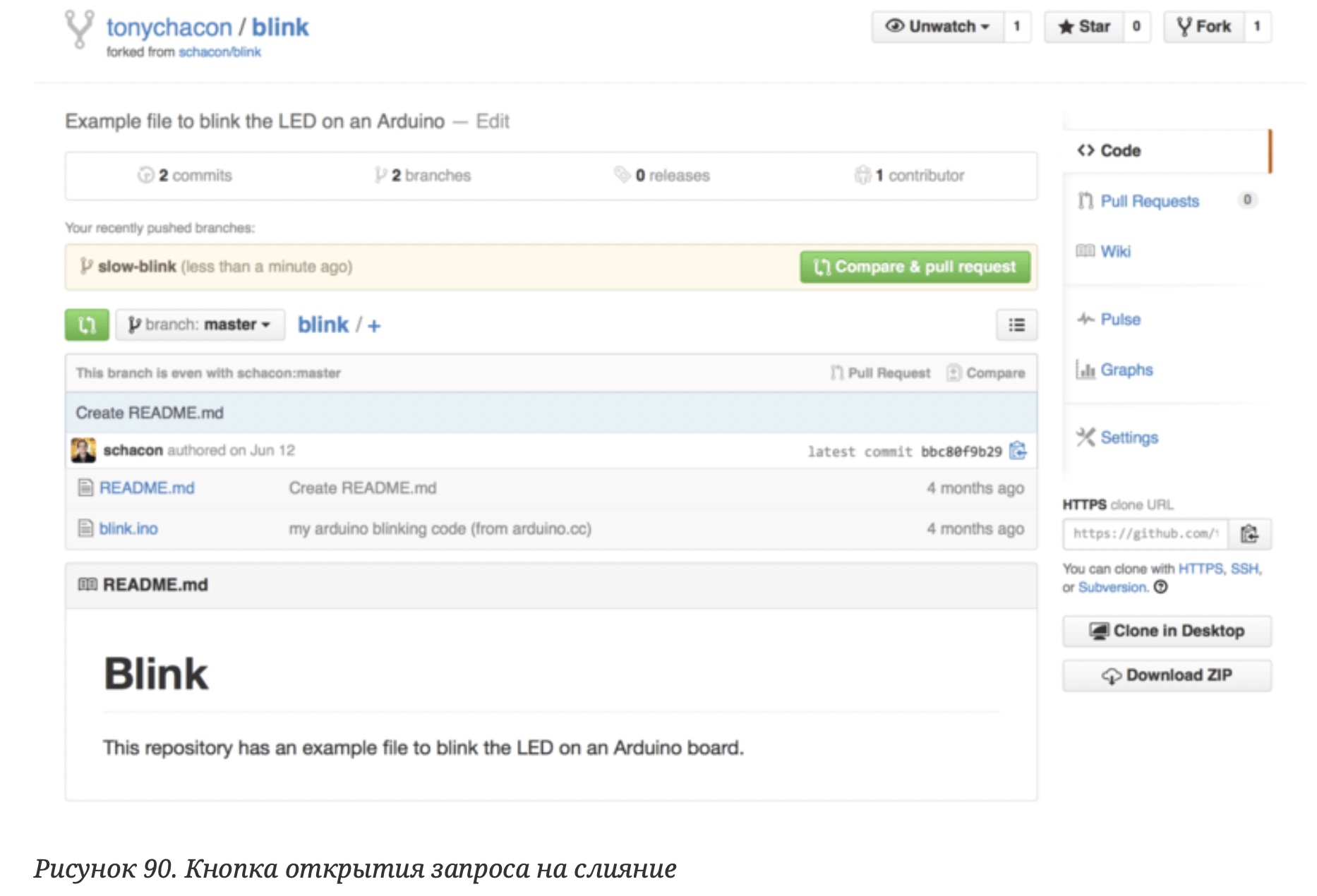Click the Settings tools icon
Image resolution: width=1317 pixels, height=896 pixels.
(1086, 437)
